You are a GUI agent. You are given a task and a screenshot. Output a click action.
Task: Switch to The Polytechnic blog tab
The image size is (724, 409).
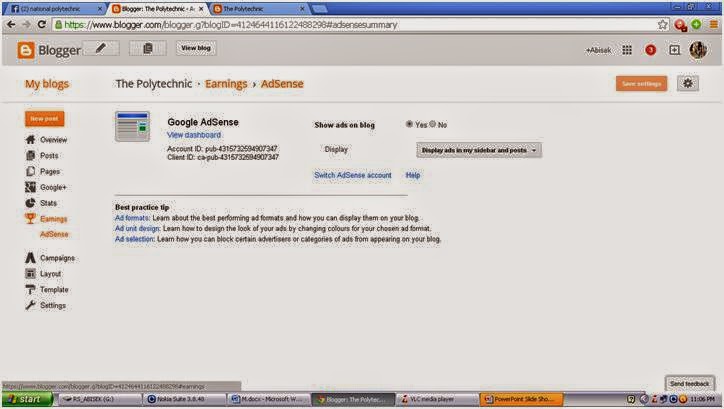[x=259, y=9]
